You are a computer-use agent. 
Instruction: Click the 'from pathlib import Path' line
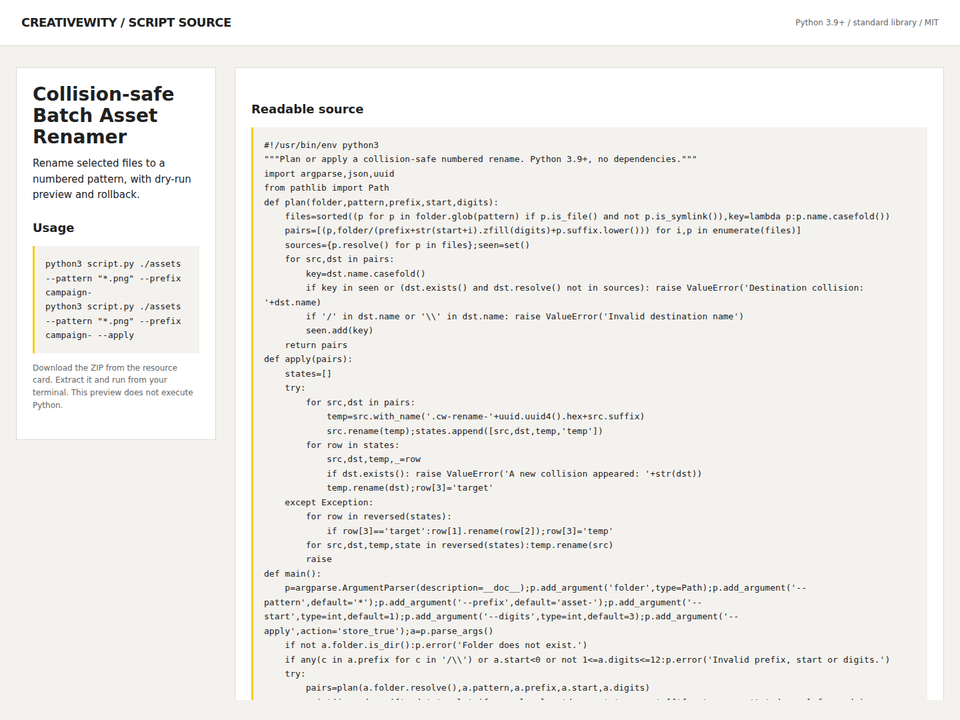(327, 188)
